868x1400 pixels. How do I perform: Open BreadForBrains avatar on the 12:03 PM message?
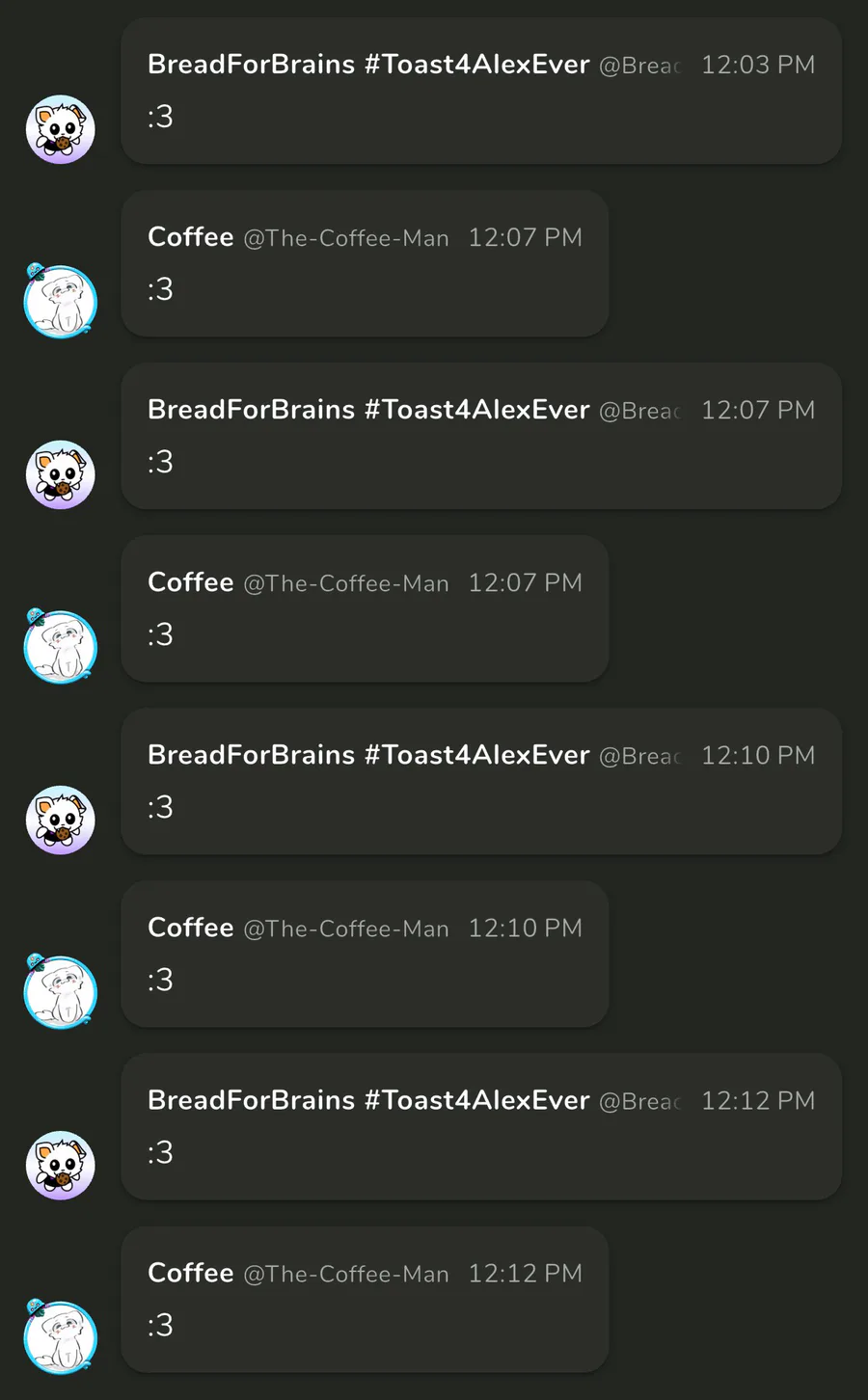(x=60, y=129)
